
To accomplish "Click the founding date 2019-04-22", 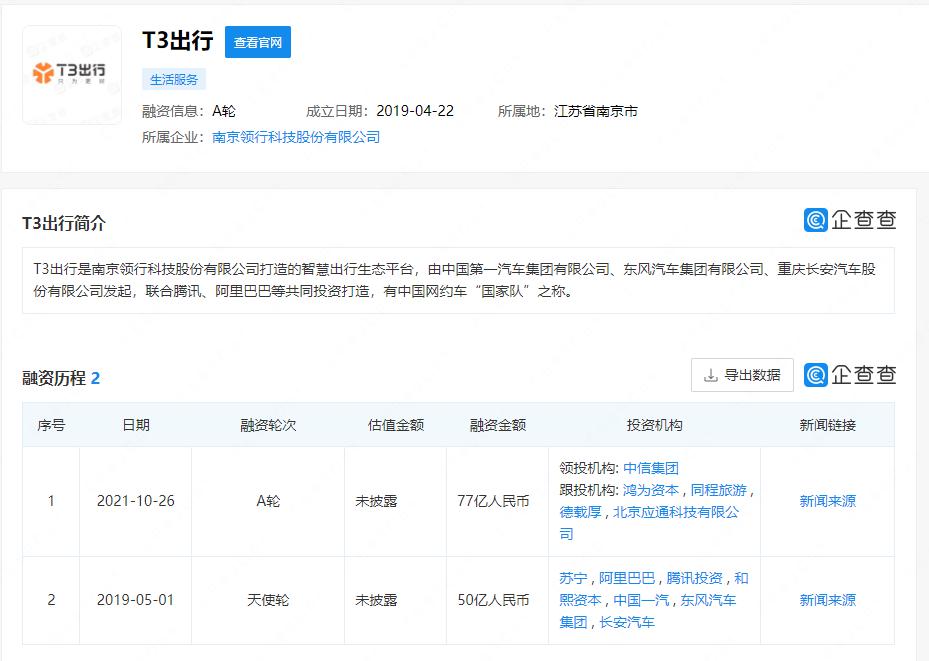I will pos(415,111).
